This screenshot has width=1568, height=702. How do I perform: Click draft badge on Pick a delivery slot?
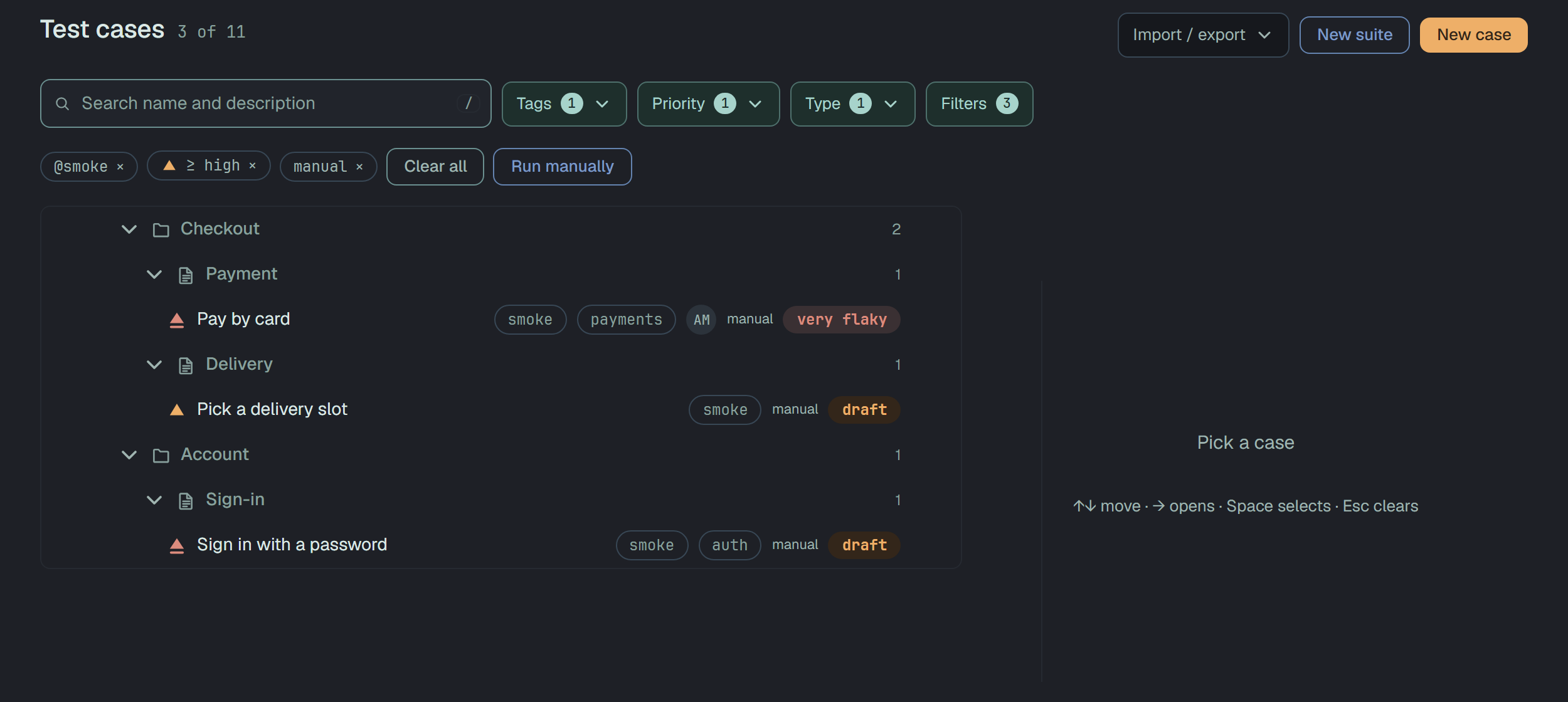[x=864, y=410]
